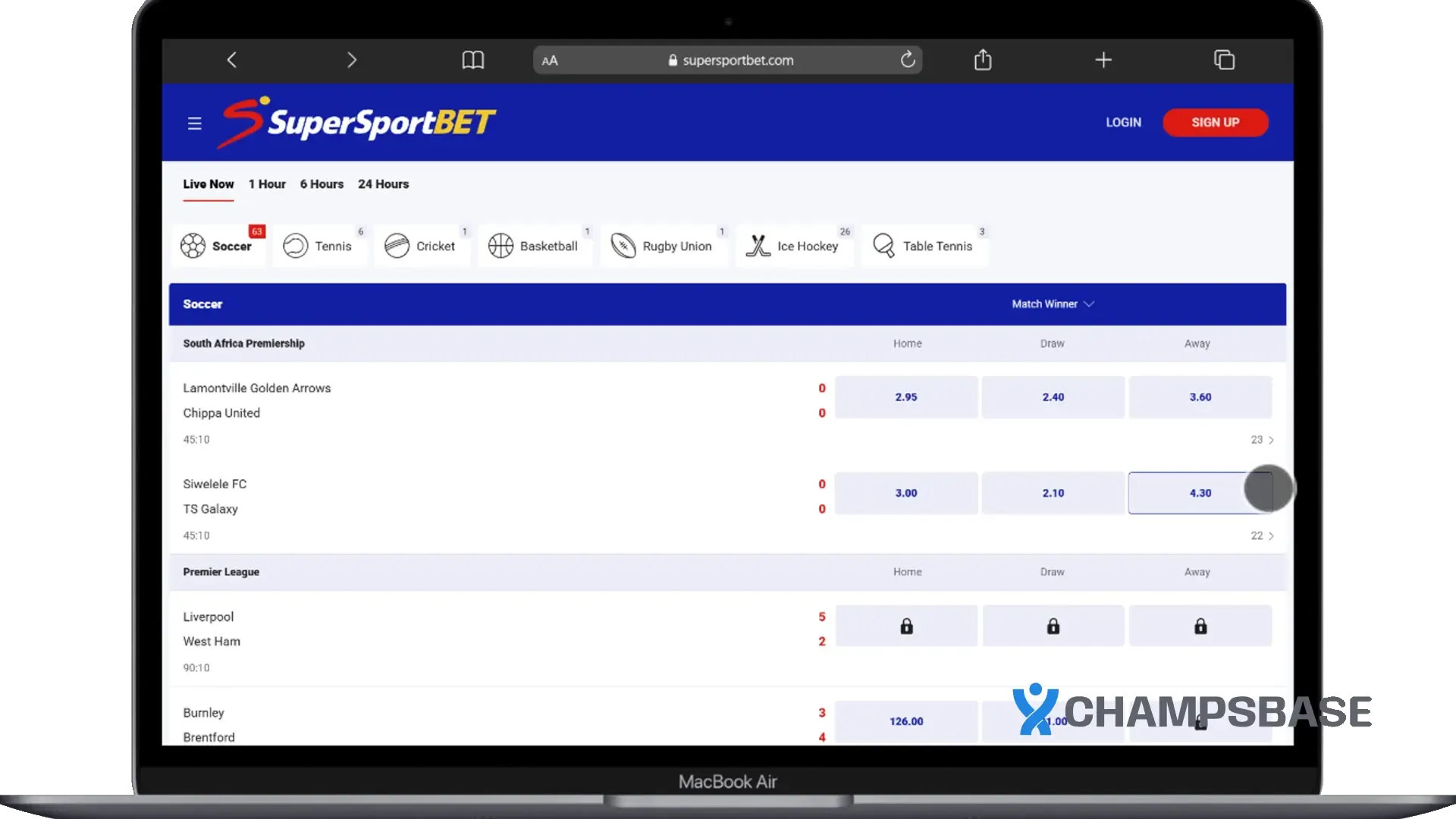This screenshot has height=819, width=1456.
Task: Select the Ice Hockey sport icon
Action: point(758,245)
